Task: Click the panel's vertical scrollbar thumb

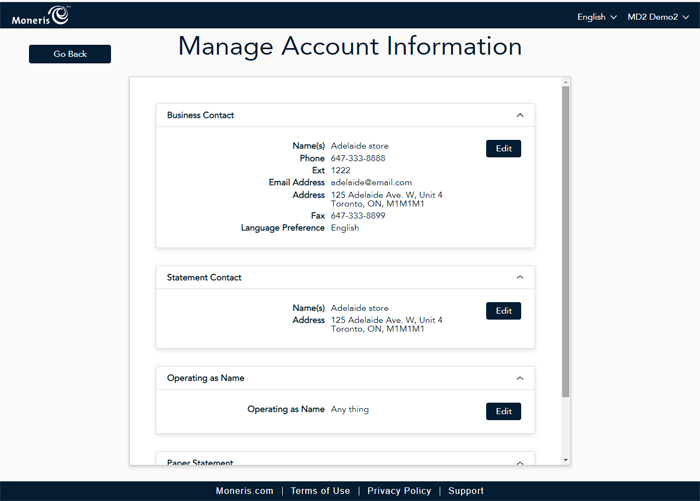Action: [x=566, y=241]
